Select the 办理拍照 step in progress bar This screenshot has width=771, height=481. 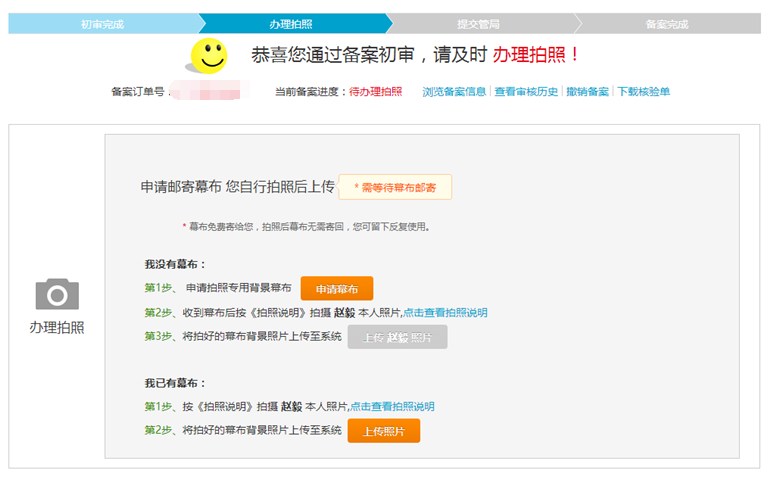point(290,23)
